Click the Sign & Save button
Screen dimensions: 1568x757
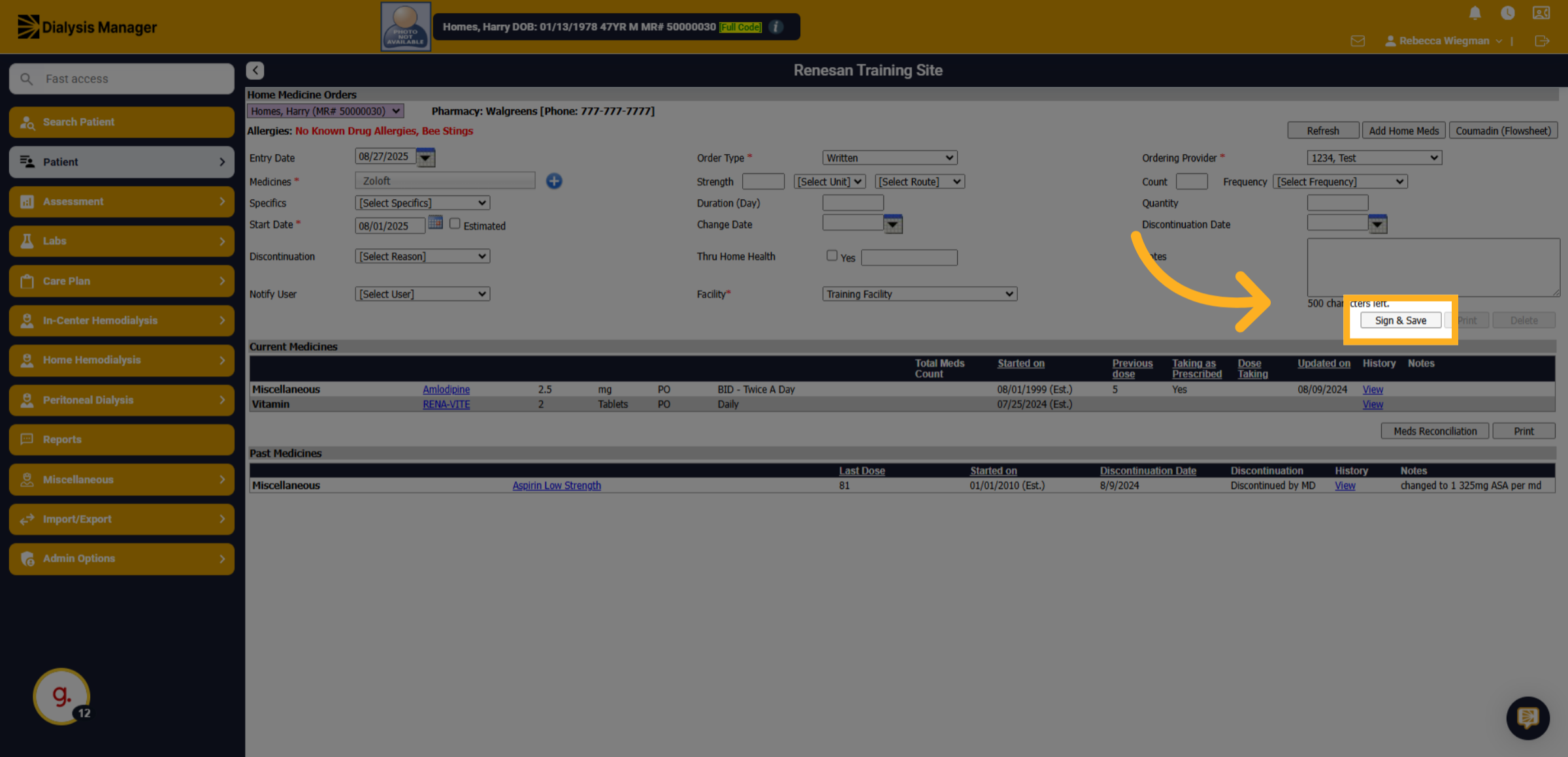[x=1400, y=320]
